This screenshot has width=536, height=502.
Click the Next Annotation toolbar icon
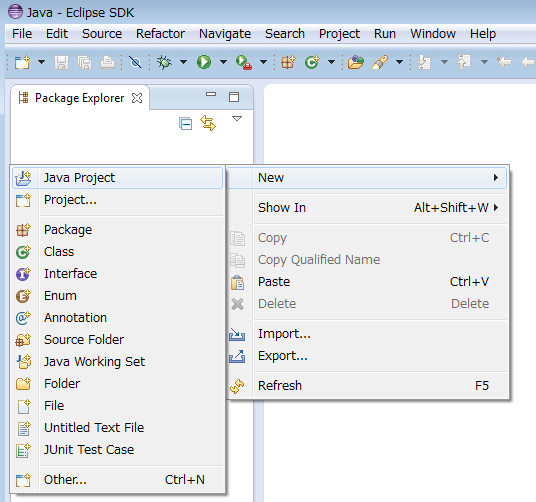(424, 62)
